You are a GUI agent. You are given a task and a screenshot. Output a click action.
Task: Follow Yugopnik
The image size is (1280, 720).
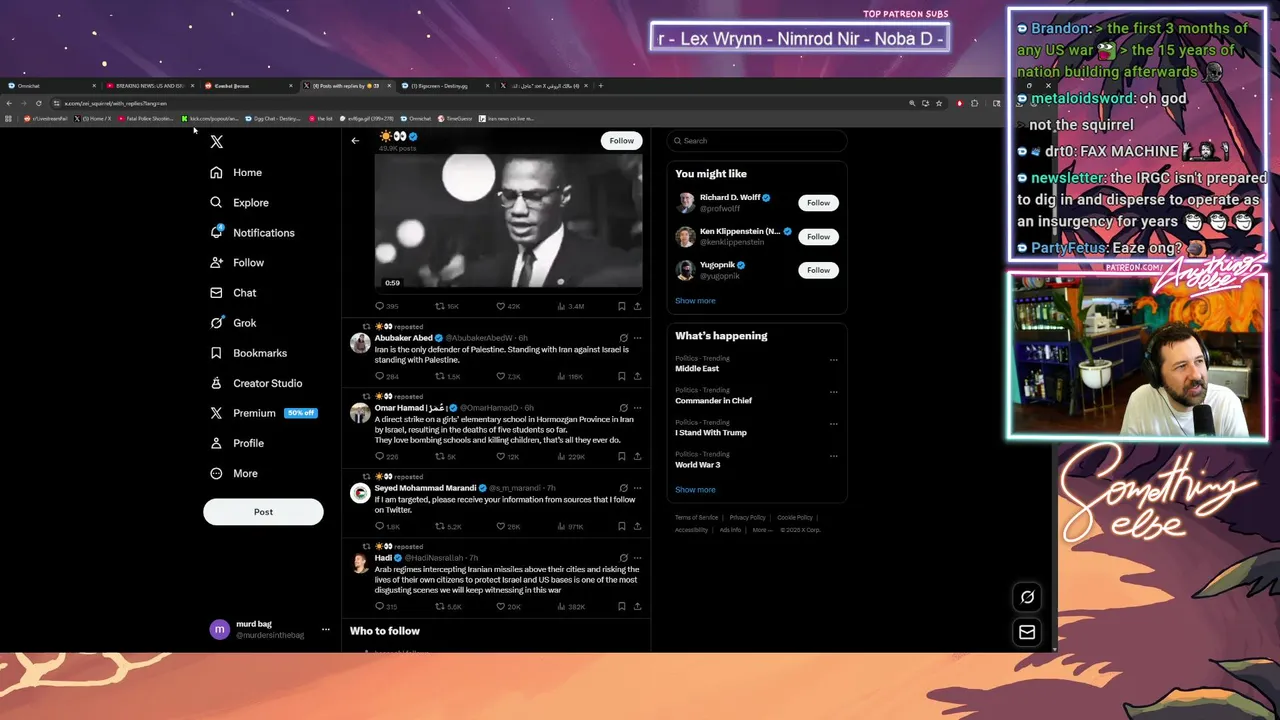click(818, 270)
